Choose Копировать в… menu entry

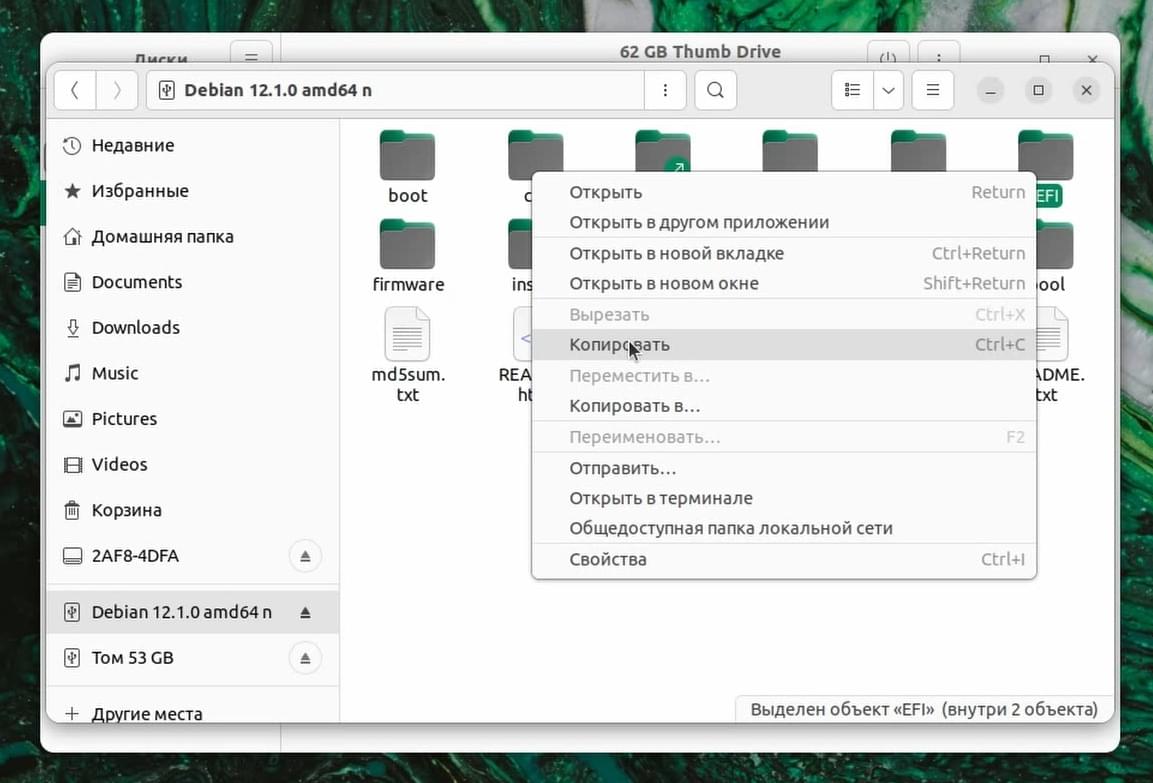[784, 406]
